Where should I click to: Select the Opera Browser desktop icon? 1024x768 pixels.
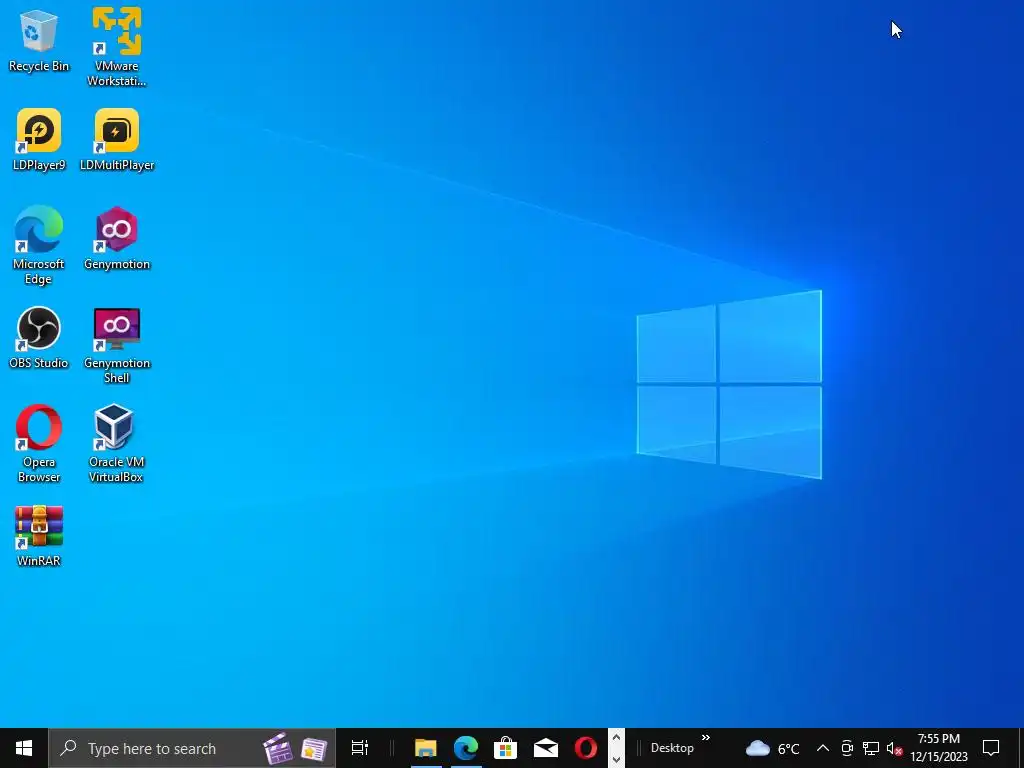coord(39,444)
